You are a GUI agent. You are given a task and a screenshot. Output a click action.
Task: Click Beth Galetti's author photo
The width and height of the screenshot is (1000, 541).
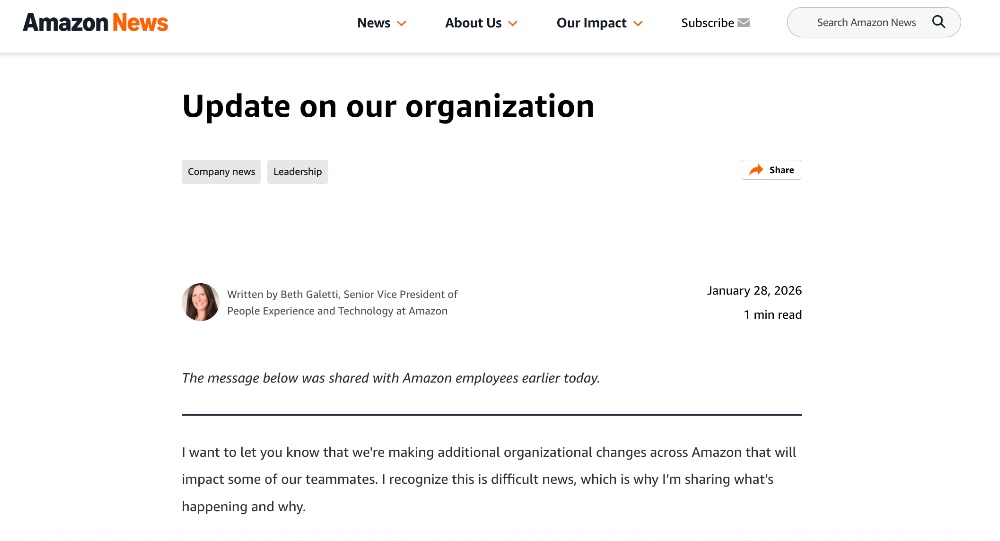click(x=201, y=302)
